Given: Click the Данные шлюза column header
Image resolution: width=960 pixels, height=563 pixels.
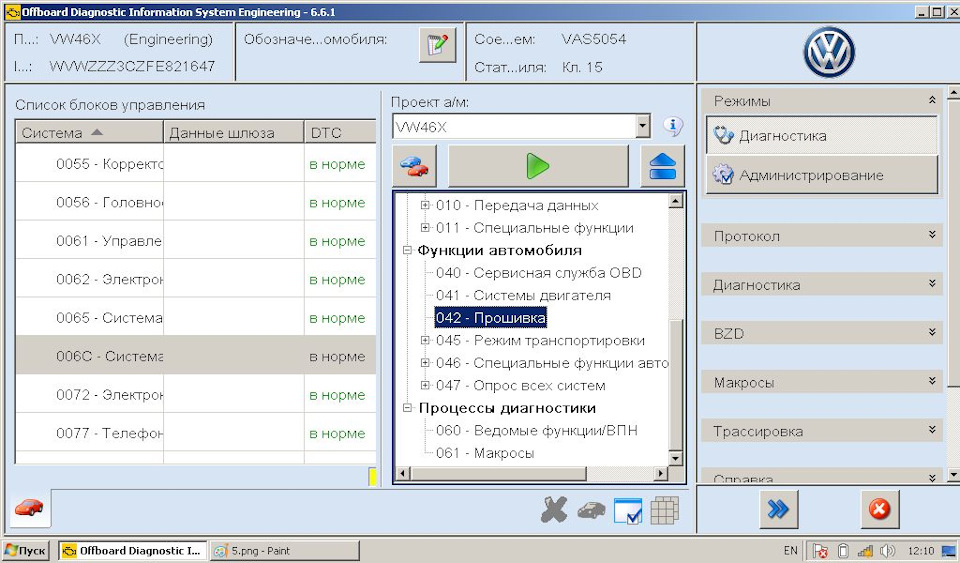Looking at the screenshot, I should click(233, 132).
